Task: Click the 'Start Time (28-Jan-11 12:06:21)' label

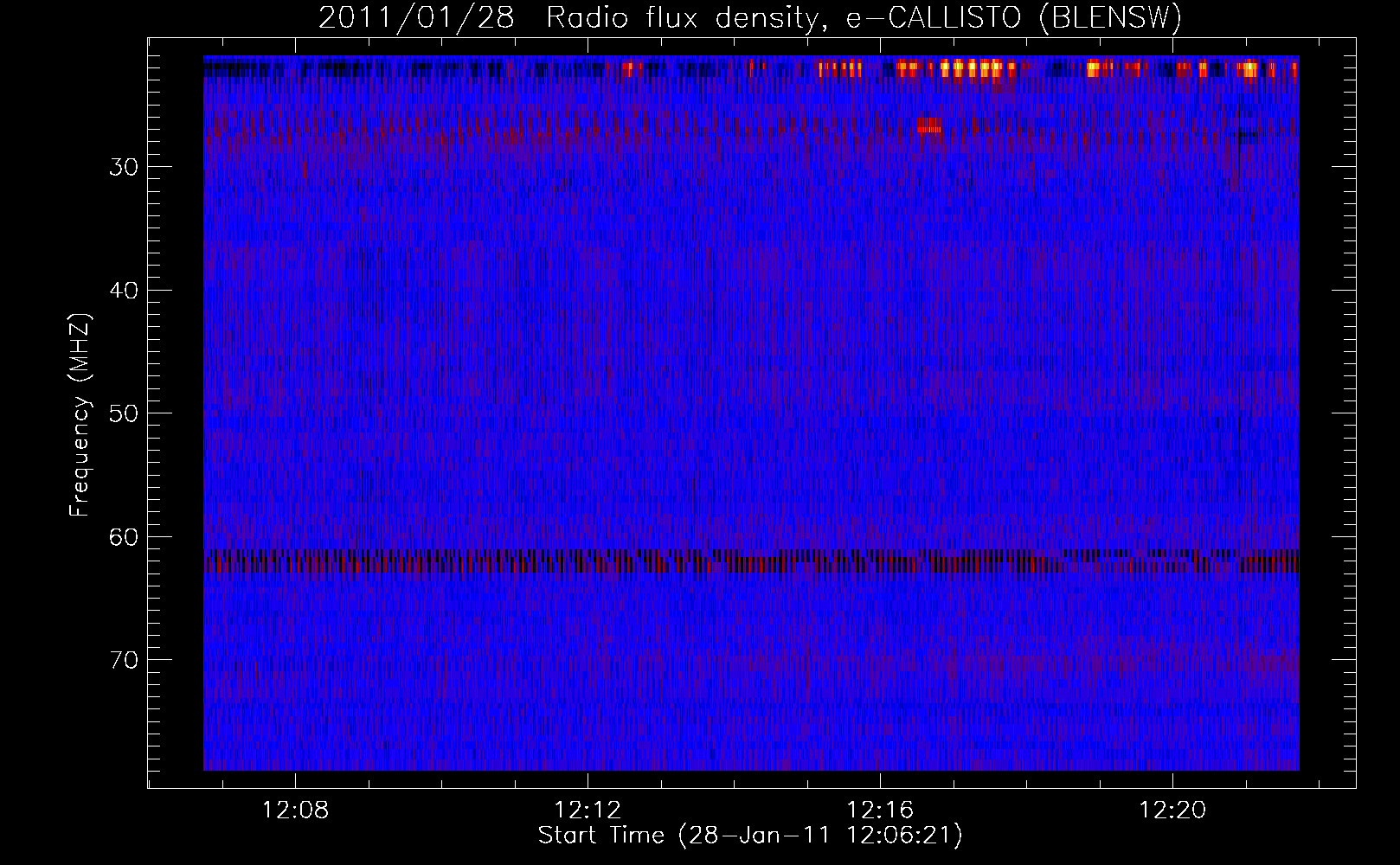Action: [x=750, y=836]
